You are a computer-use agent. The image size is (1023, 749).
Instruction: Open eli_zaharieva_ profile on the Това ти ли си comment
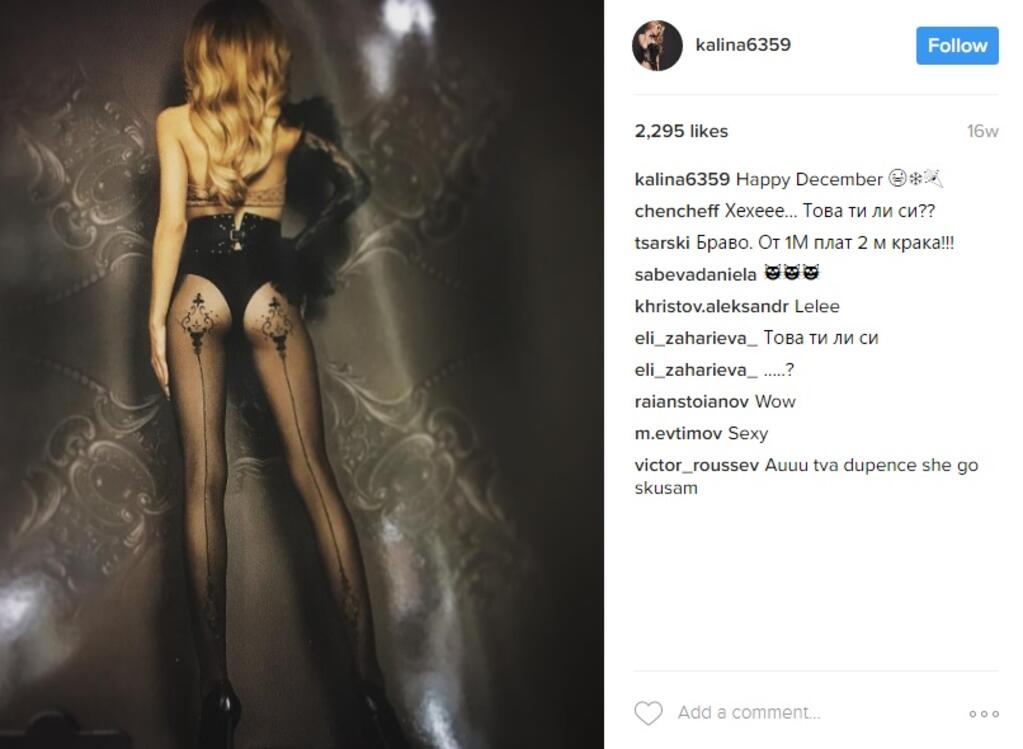coord(696,338)
